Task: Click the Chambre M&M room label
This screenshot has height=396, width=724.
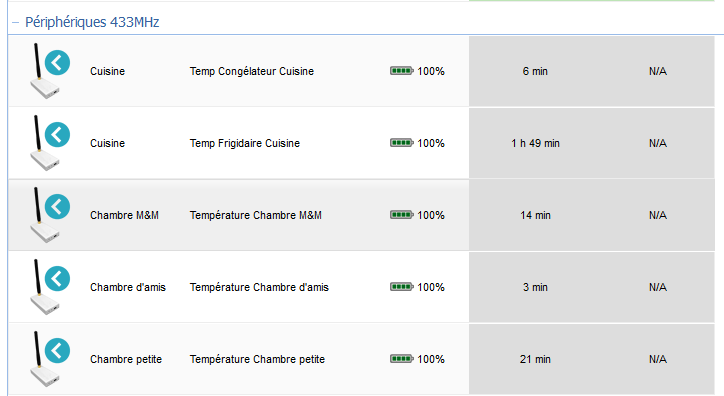Action: point(124,215)
